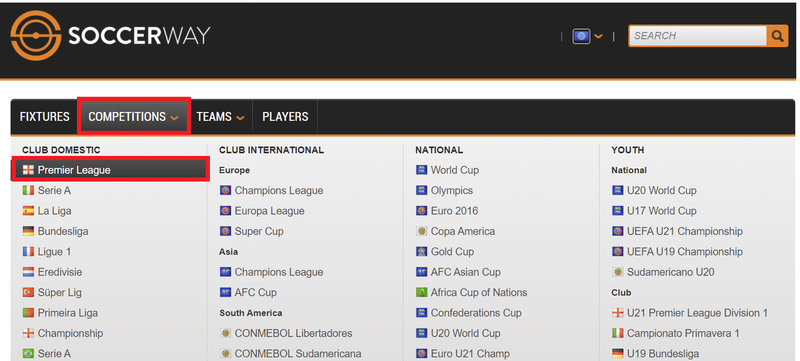This screenshot has height=361, width=800.
Task: Open the European Champions League link
Action: click(x=279, y=191)
